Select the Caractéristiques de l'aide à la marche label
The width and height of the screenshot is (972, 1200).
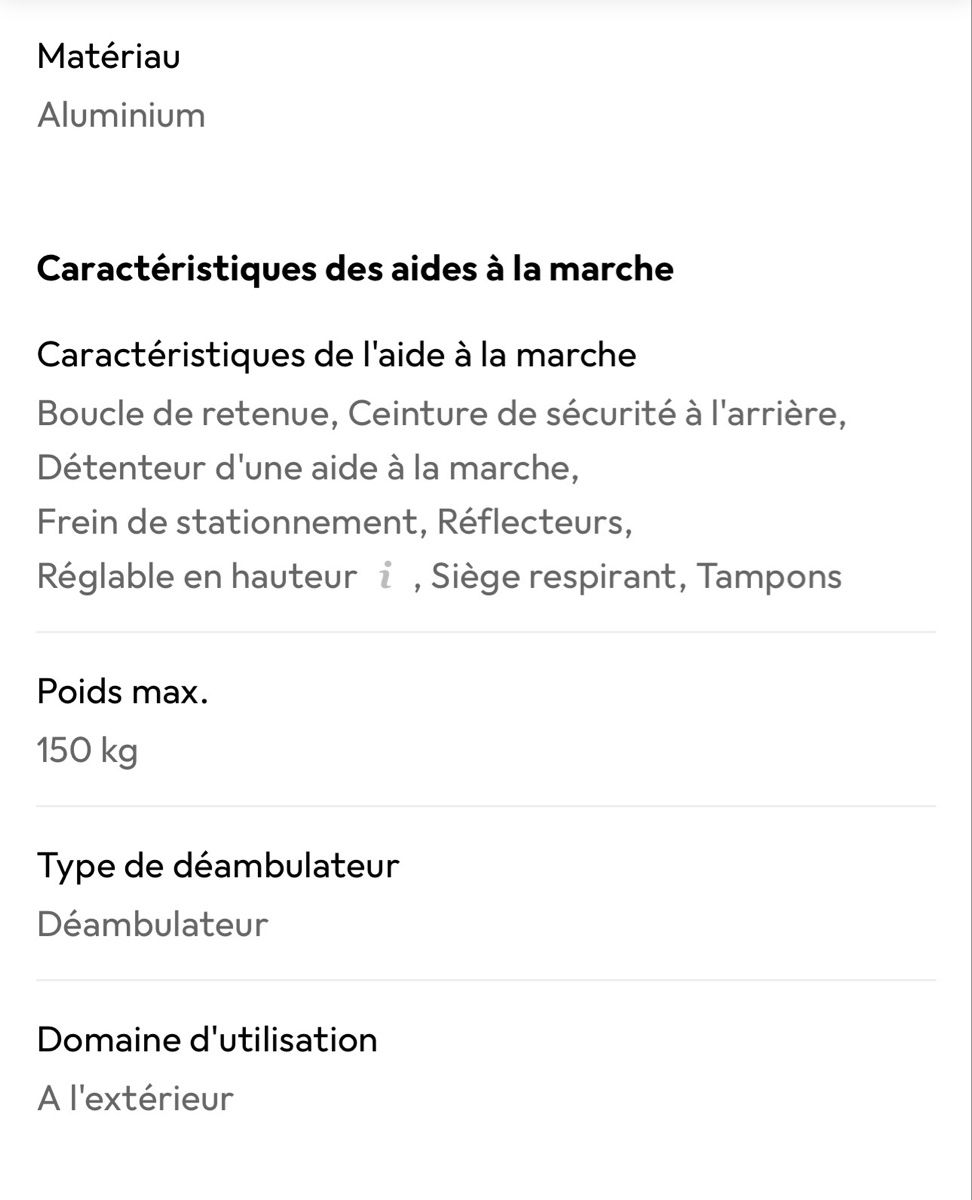click(336, 354)
